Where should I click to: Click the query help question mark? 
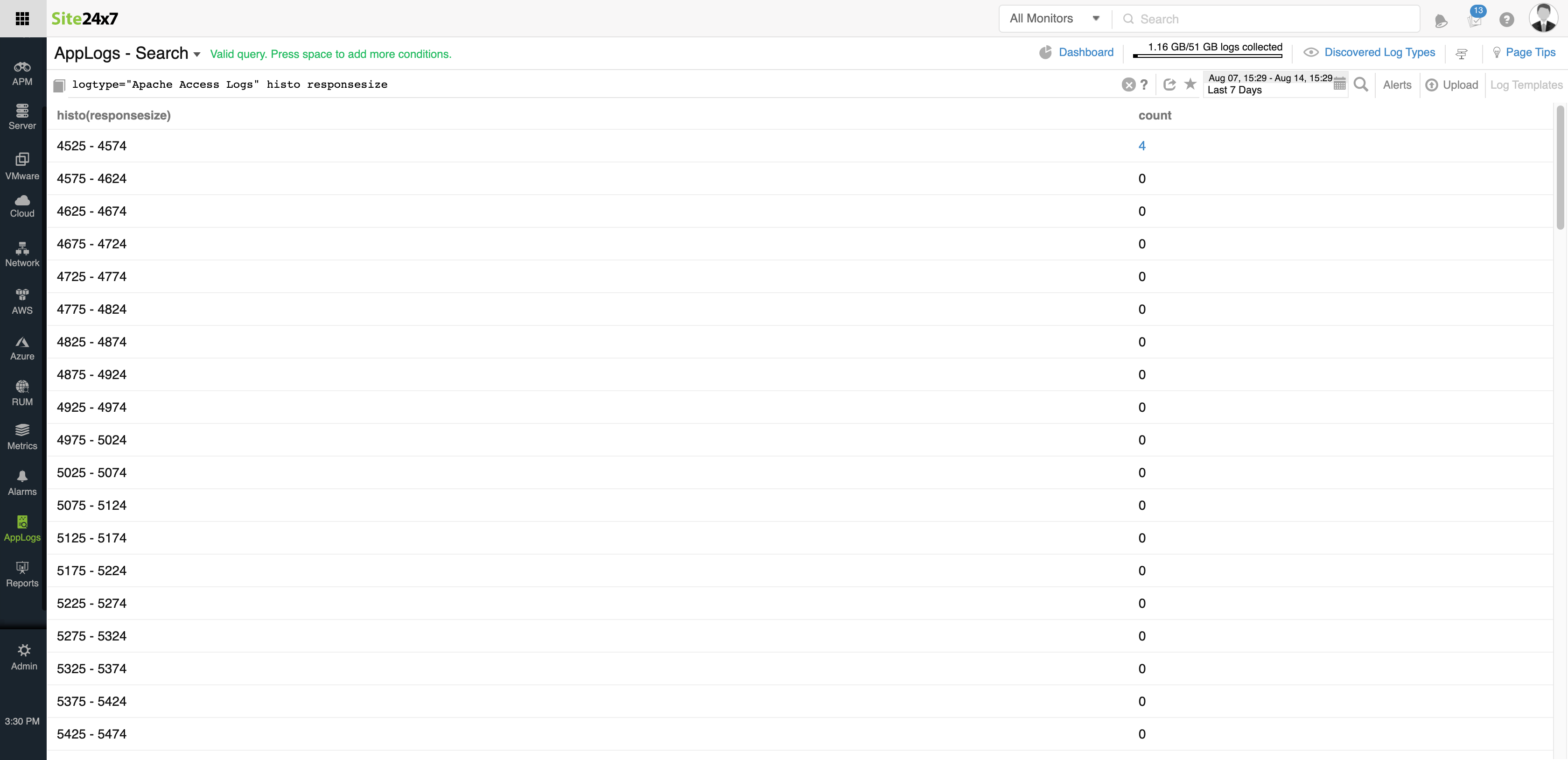(1144, 84)
